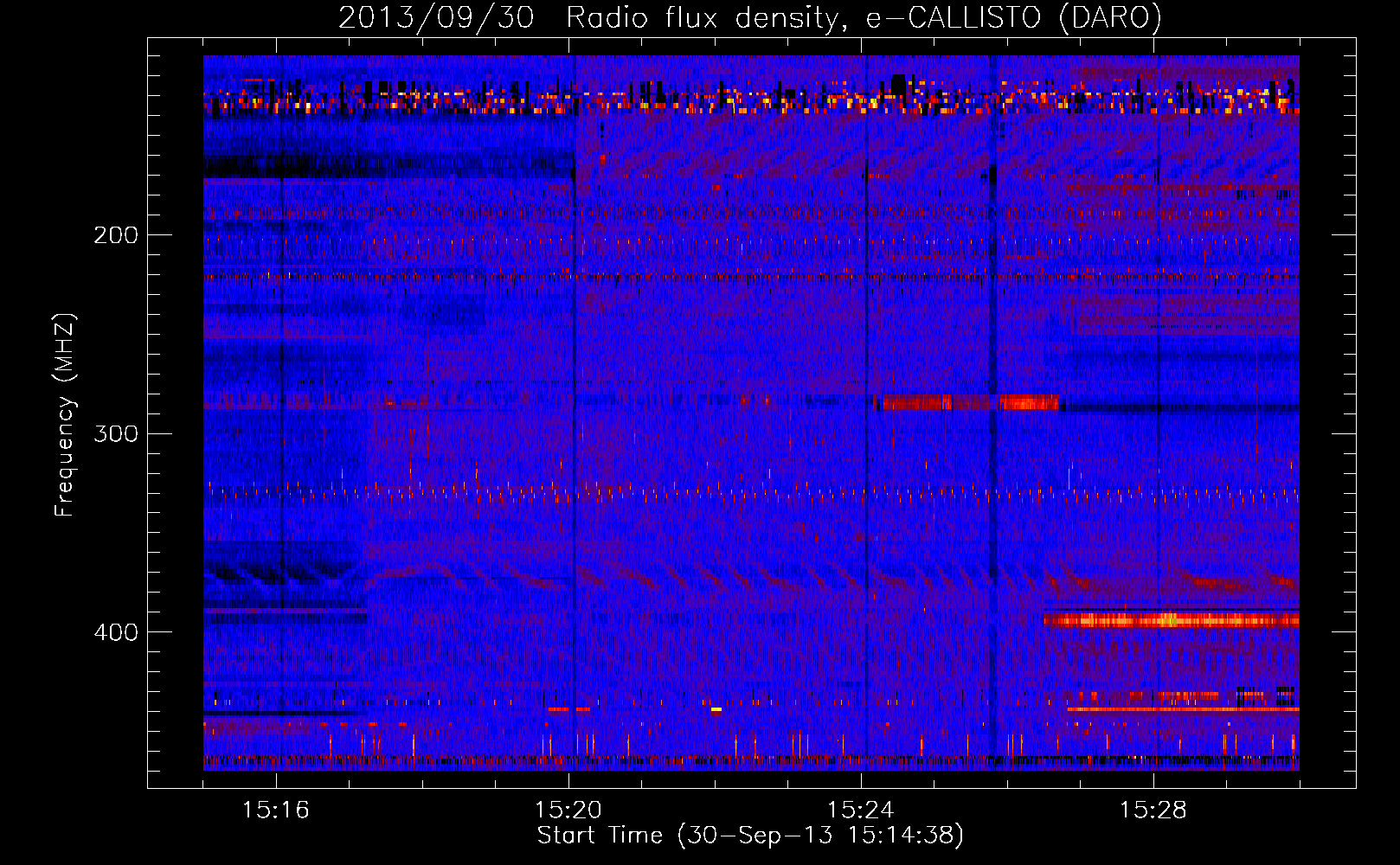Click the 200 frequency tick label
Image resolution: width=1400 pixels, height=865 pixels.
tap(116, 235)
